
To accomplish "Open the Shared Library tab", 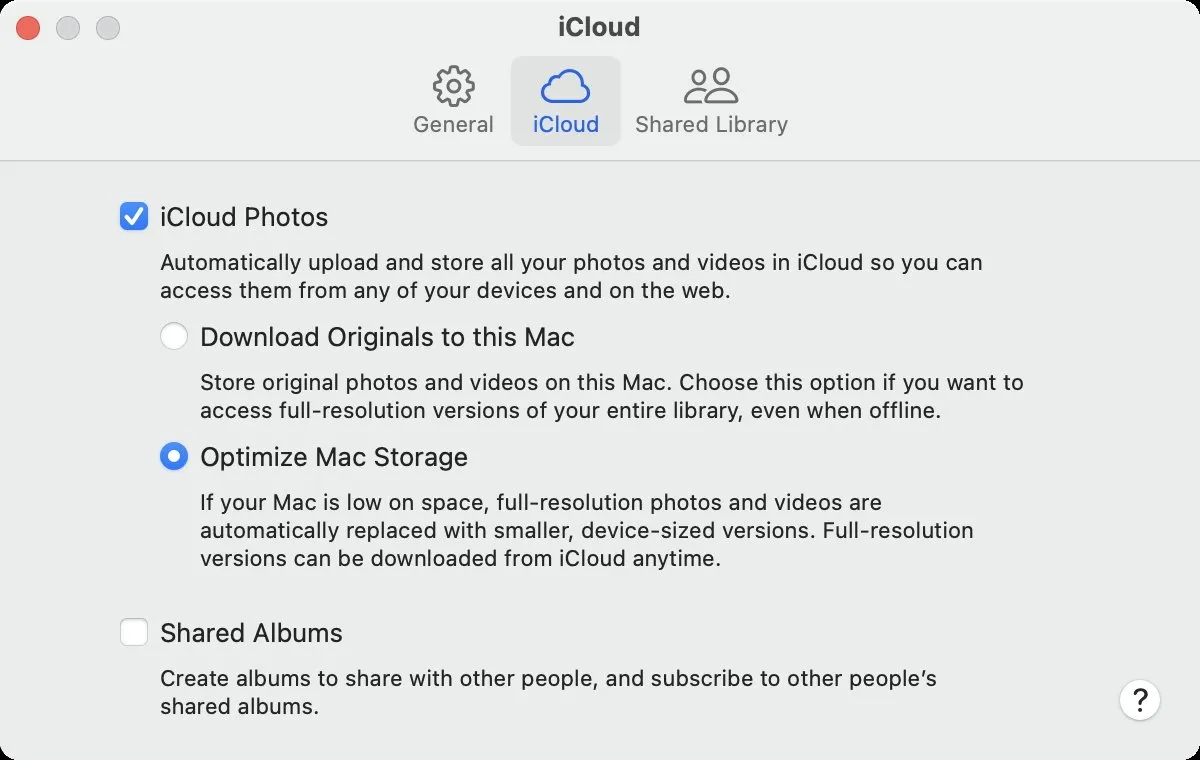I will [x=710, y=100].
